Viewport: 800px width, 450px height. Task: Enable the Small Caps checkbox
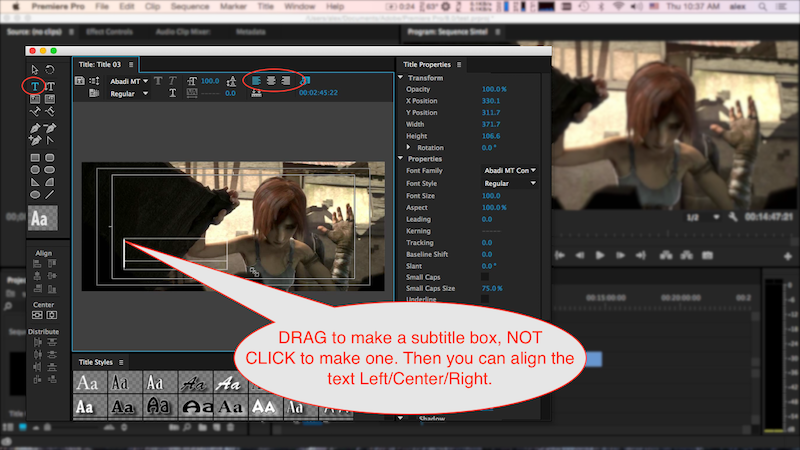coord(485,277)
